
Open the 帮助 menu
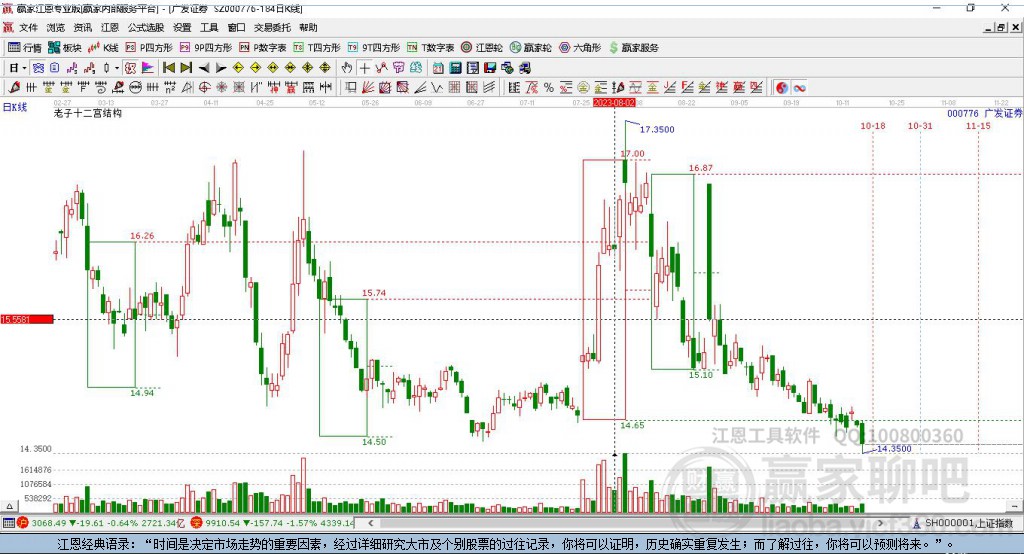(308, 27)
